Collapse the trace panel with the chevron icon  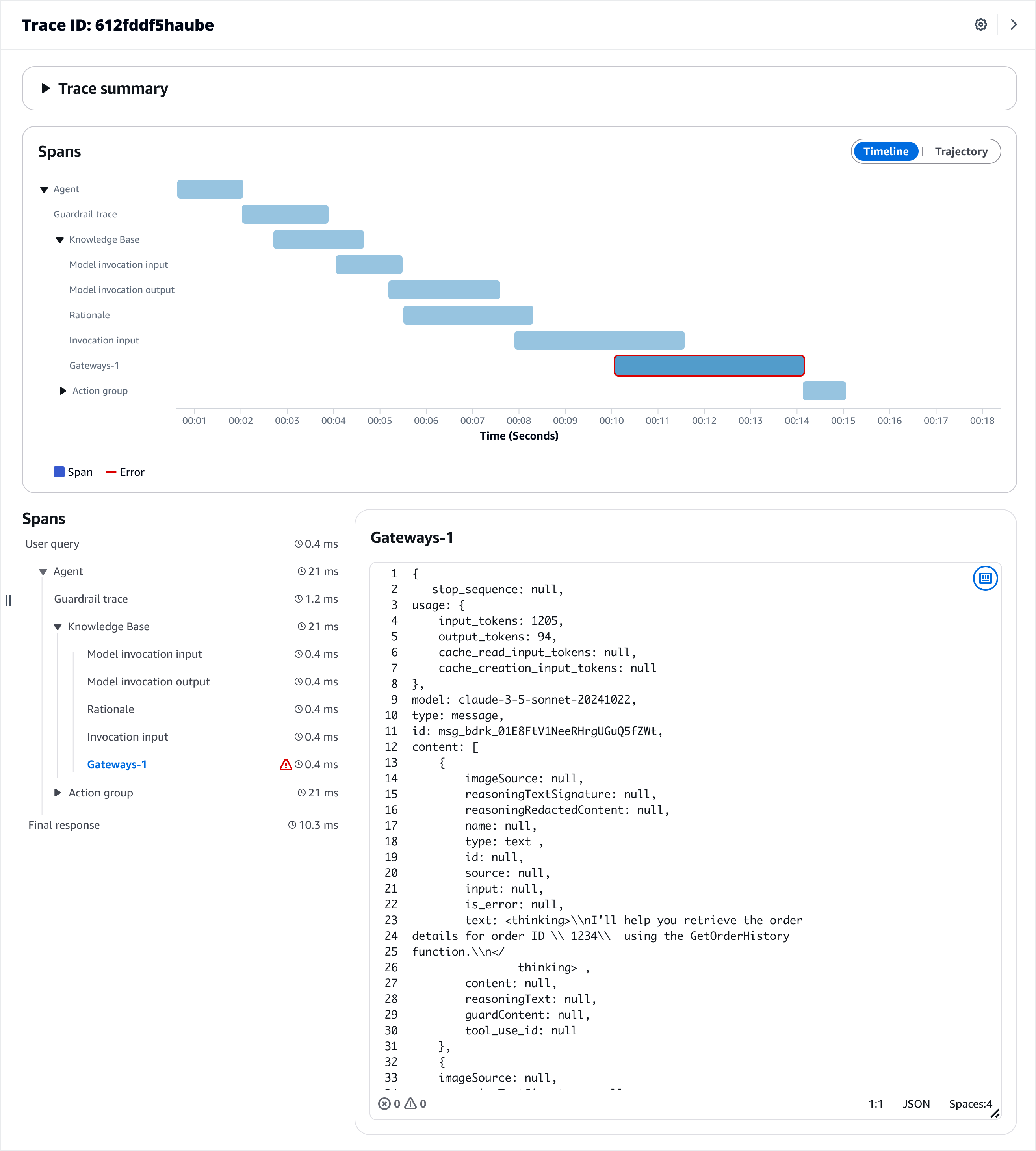1014,24
